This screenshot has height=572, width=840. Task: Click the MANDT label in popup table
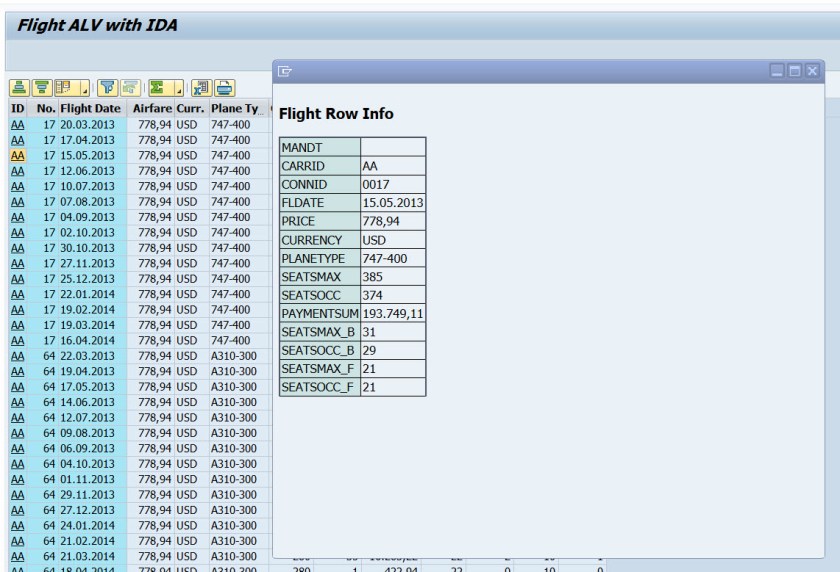pyautogui.click(x=320, y=147)
